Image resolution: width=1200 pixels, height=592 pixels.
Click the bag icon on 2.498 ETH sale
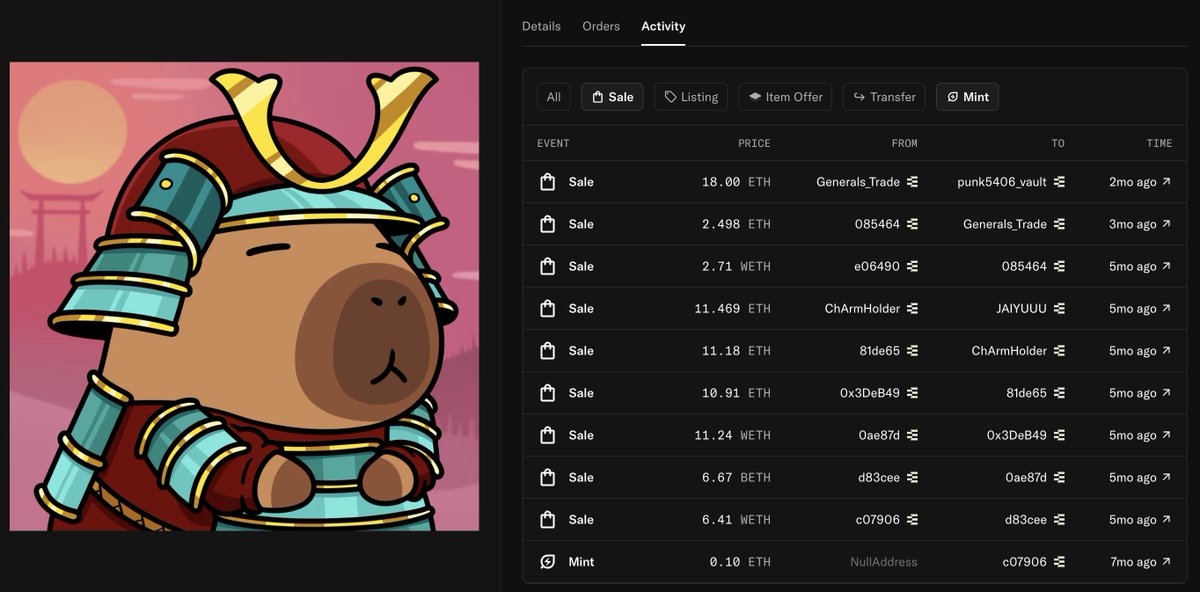click(547, 224)
